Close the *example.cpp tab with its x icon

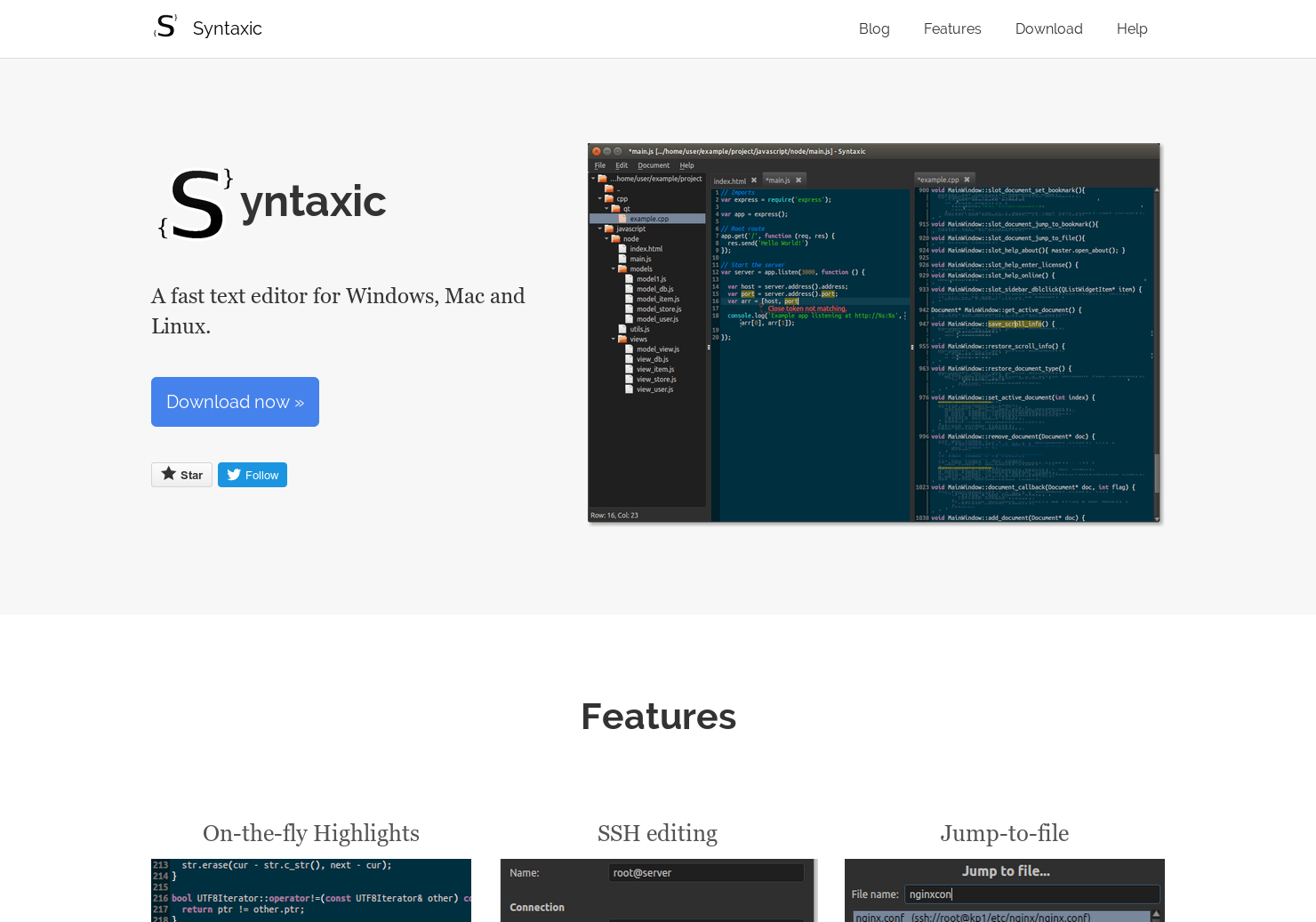tap(967, 179)
